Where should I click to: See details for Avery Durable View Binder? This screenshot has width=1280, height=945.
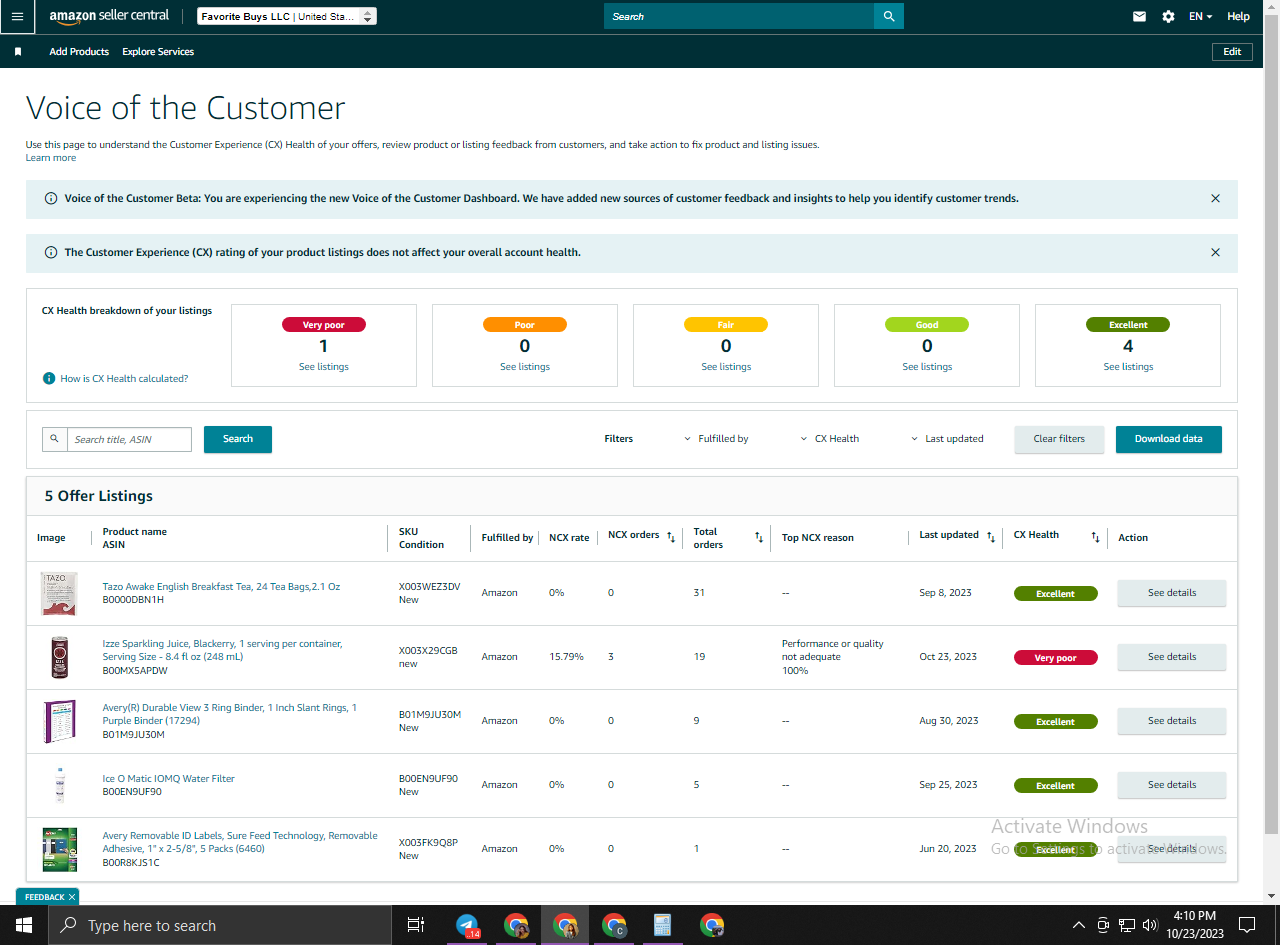tap(1171, 721)
